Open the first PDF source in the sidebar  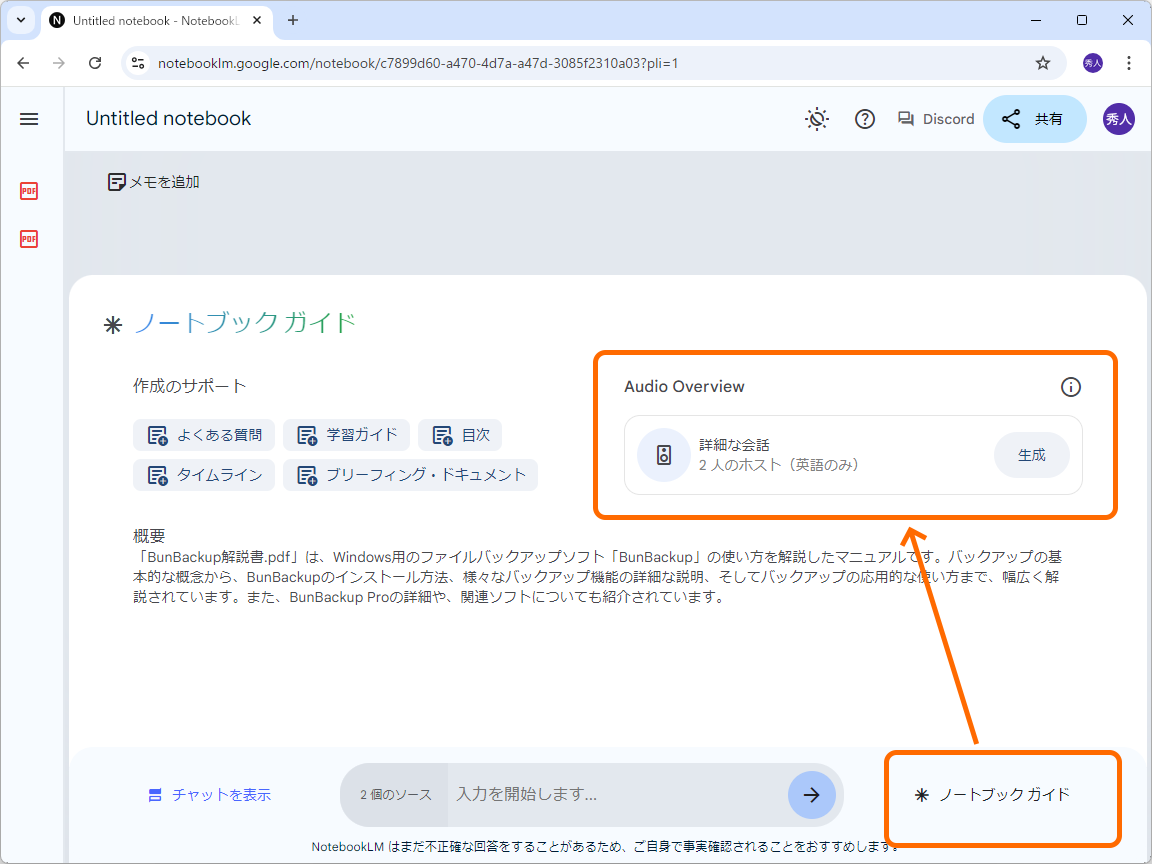tap(29, 190)
